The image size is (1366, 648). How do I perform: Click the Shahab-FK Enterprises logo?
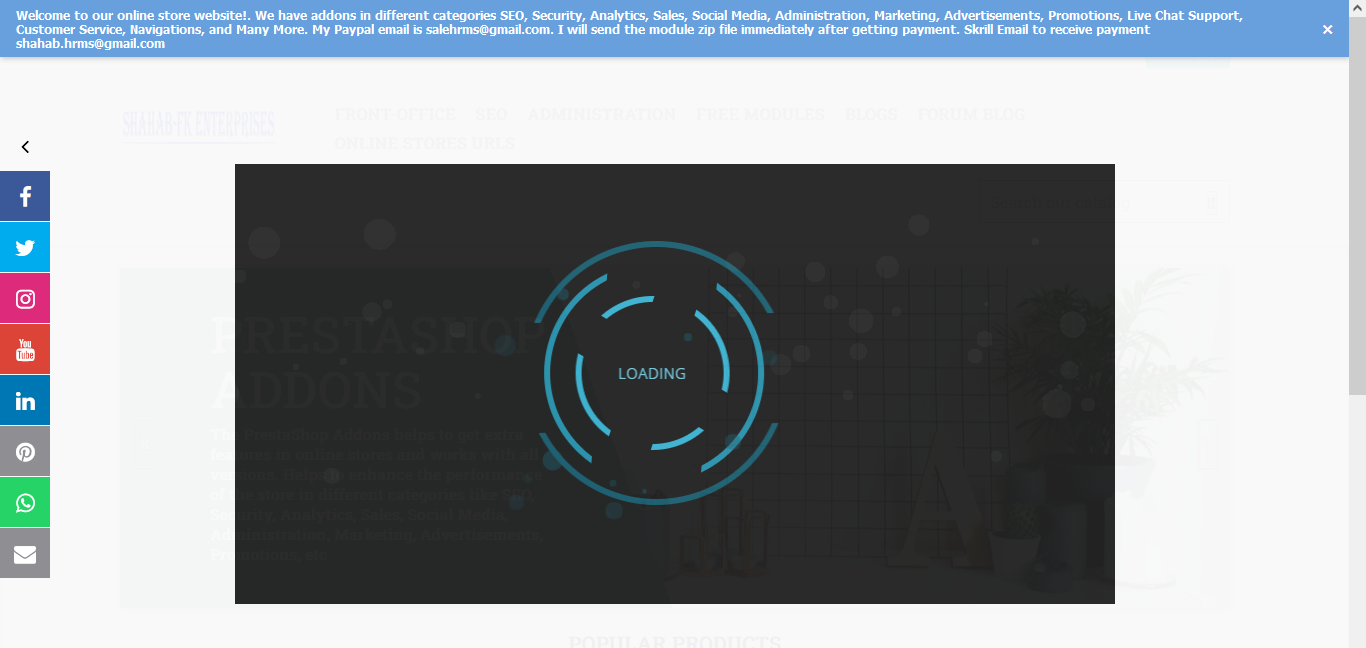coord(199,126)
